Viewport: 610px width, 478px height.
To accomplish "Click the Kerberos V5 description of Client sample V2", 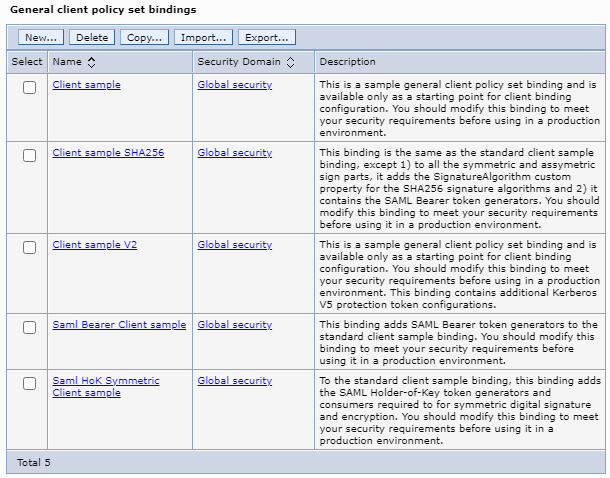I will coord(459,275).
